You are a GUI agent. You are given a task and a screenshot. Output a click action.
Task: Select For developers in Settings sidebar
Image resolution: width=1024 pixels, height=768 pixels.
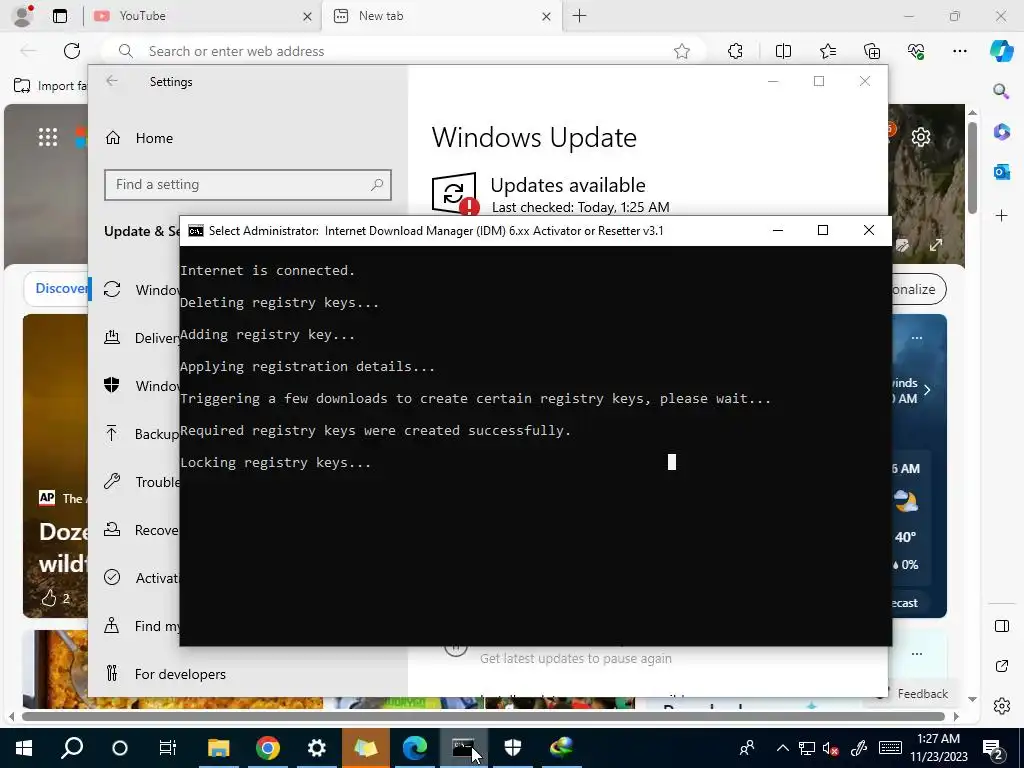[165, 674]
